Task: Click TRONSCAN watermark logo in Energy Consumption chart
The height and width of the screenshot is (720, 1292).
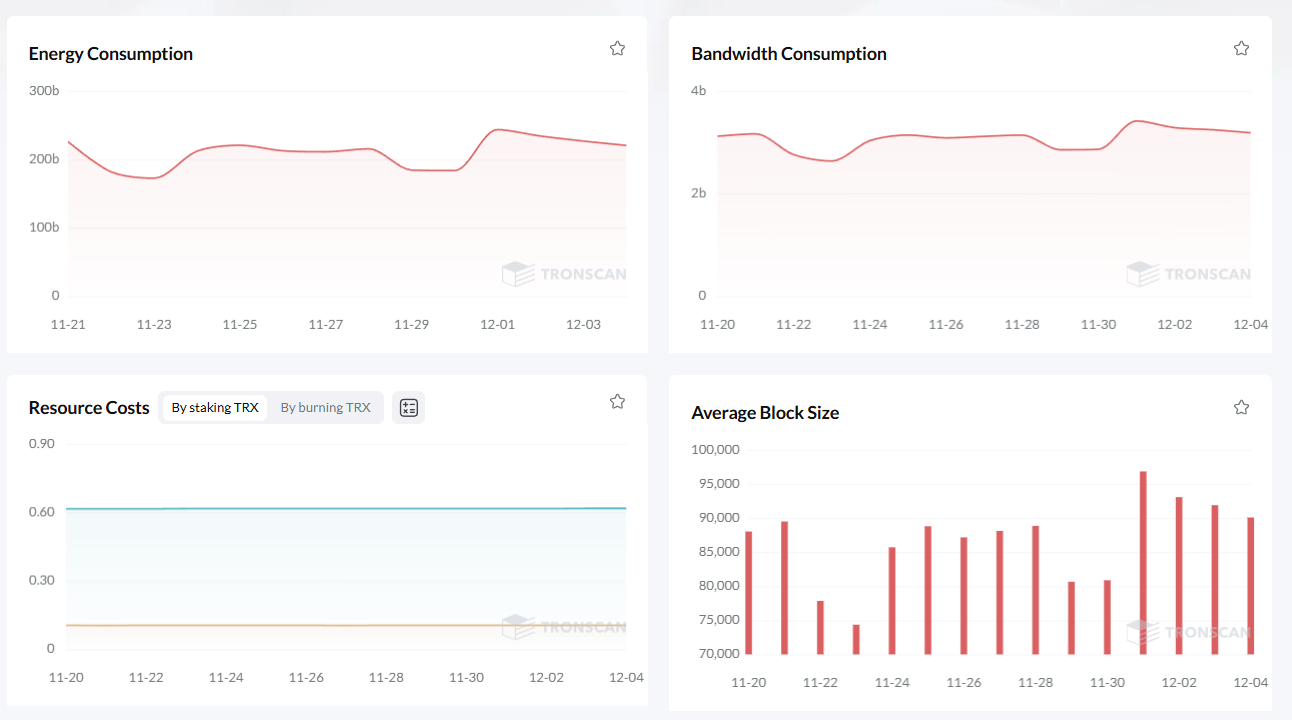Action: tap(564, 274)
